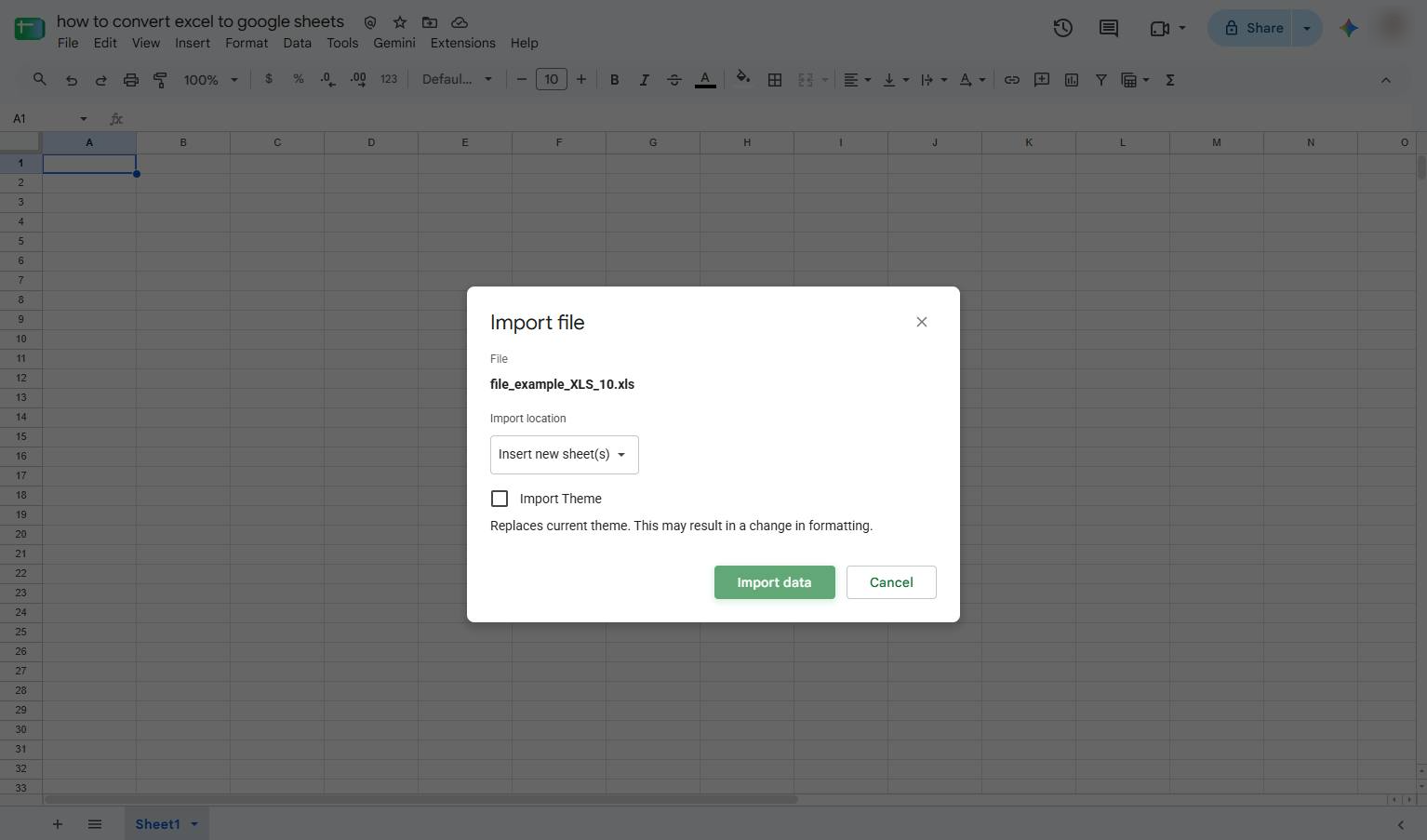Open the font Default dropdown
Image resolution: width=1427 pixels, height=840 pixels.
(x=457, y=79)
